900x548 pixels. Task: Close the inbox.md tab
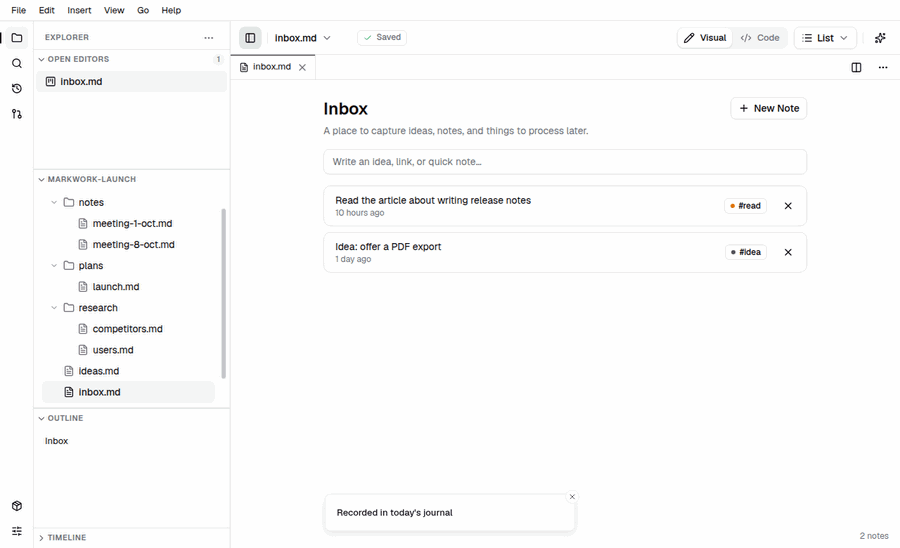(302, 67)
